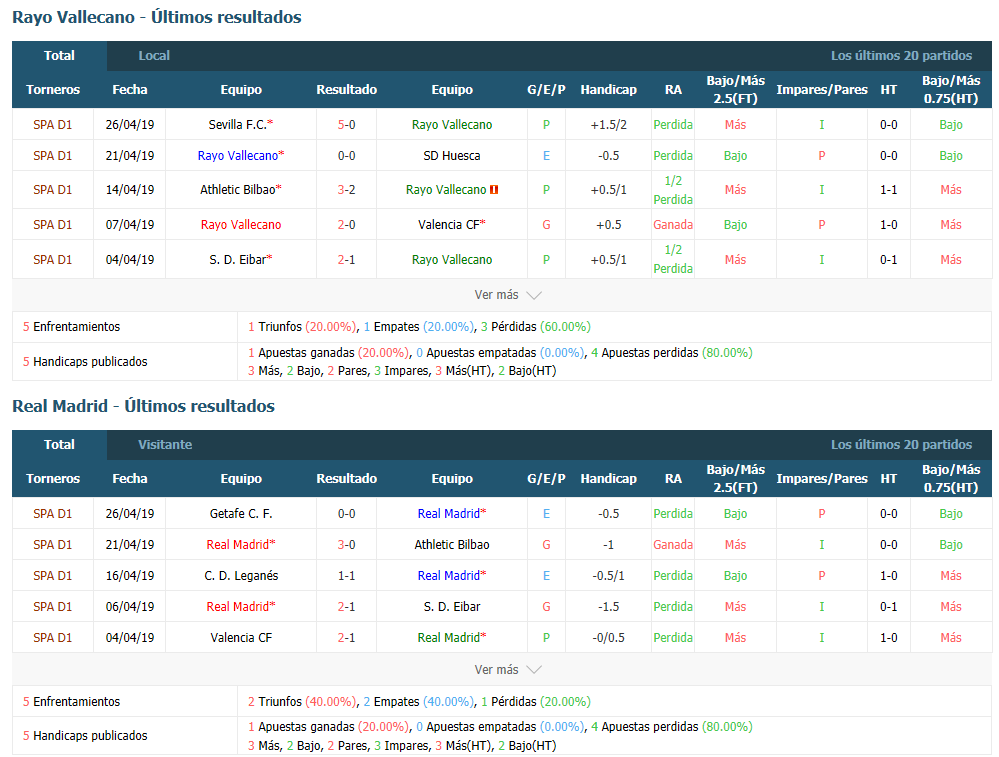Open the SD Huesca team name
This screenshot has width=999, height=757.
[452, 155]
